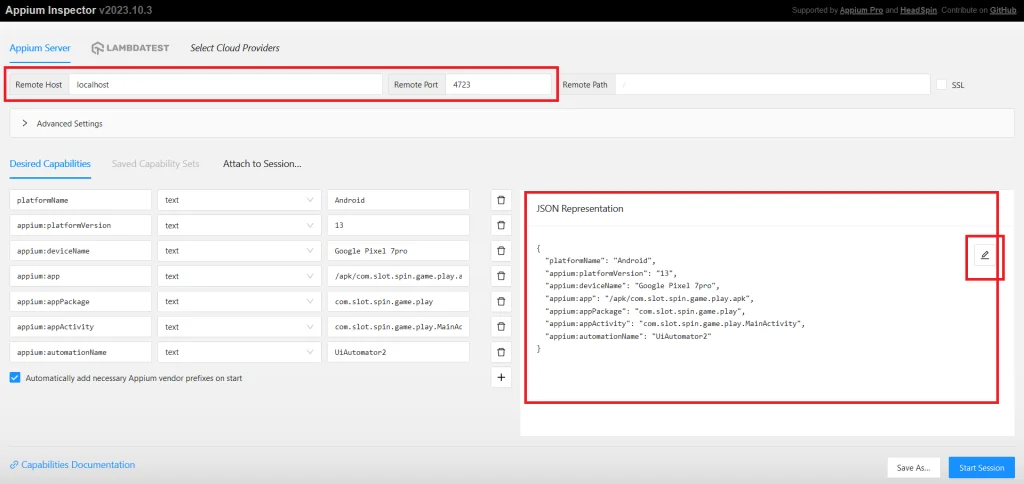Edit the apk path value field
Image resolution: width=1024 pixels, height=484 pixels.
[x=398, y=276]
